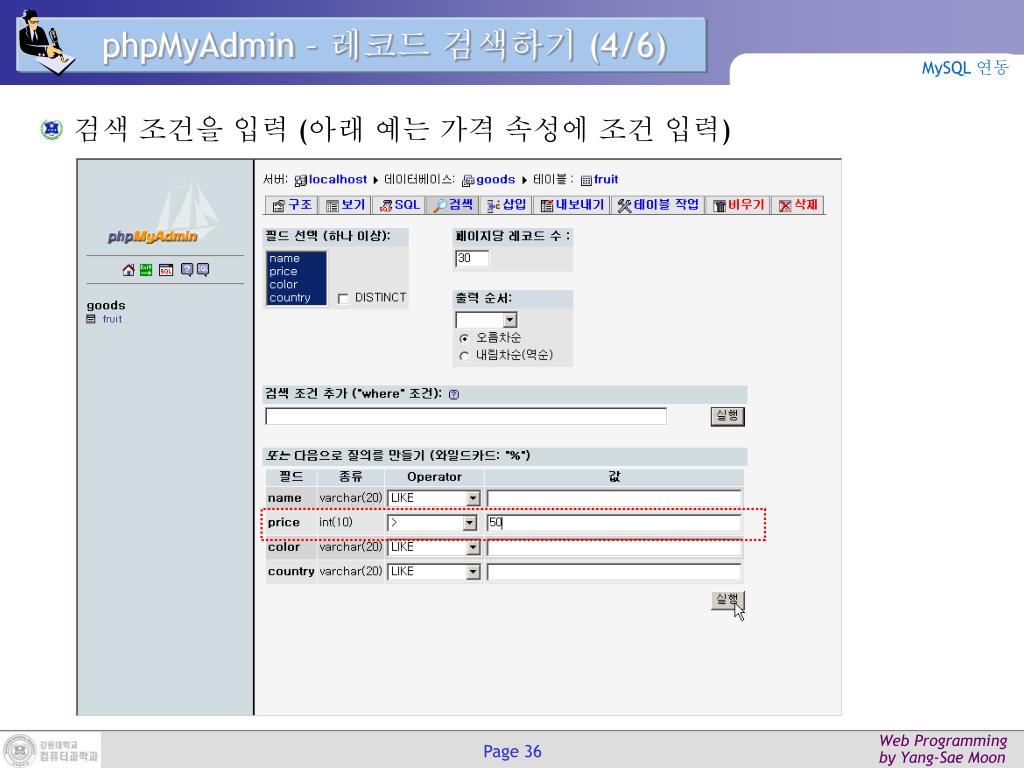Image resolution: width=1024 pixels, height=768 pixels.
Task: Click the country value input field
Action: (614, 572)
